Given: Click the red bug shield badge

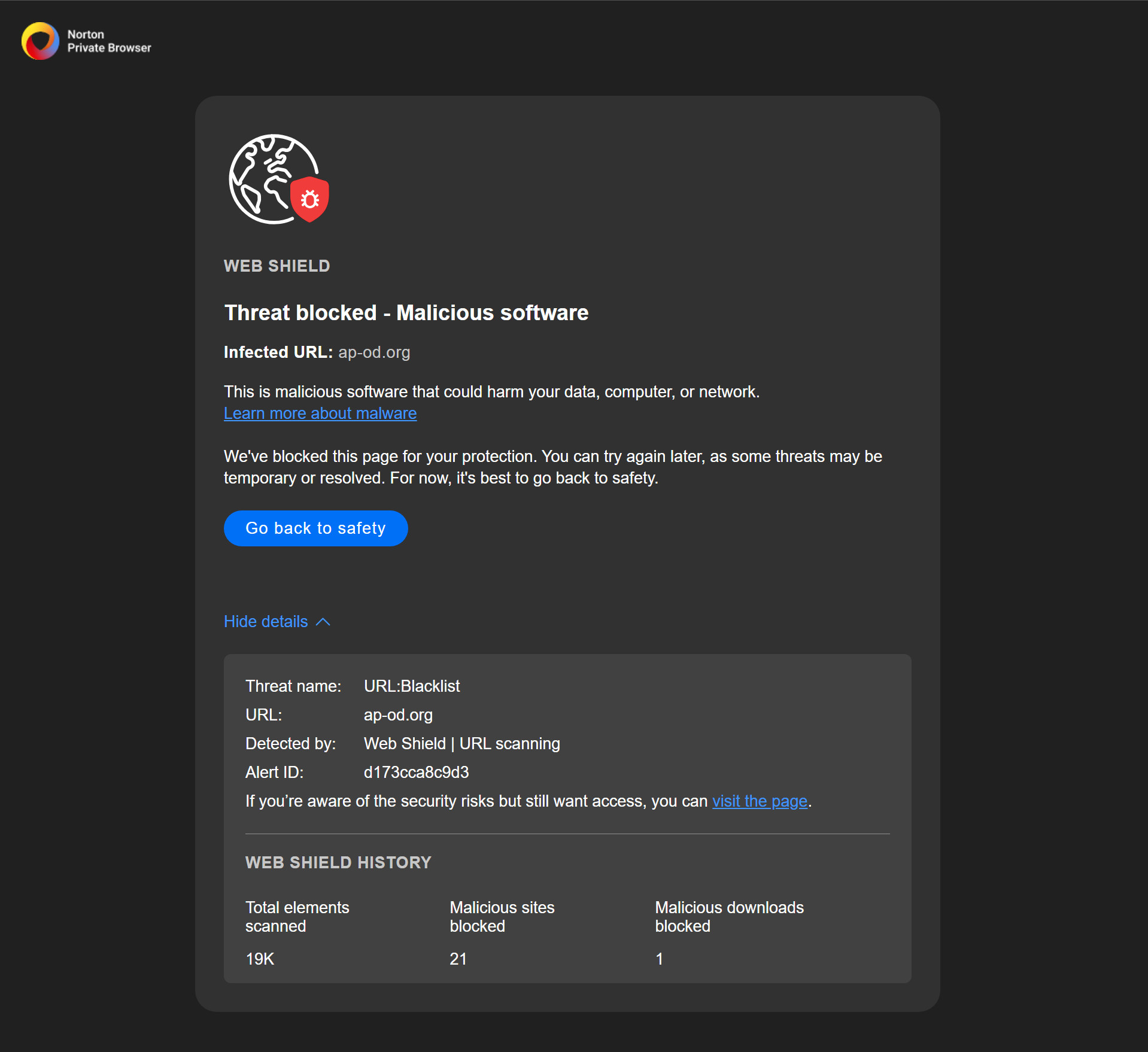Looking at the screenshot, I should tap(309, 199).
